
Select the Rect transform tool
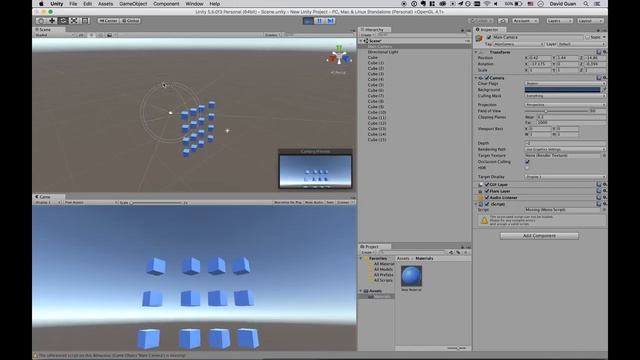point(85,20)
